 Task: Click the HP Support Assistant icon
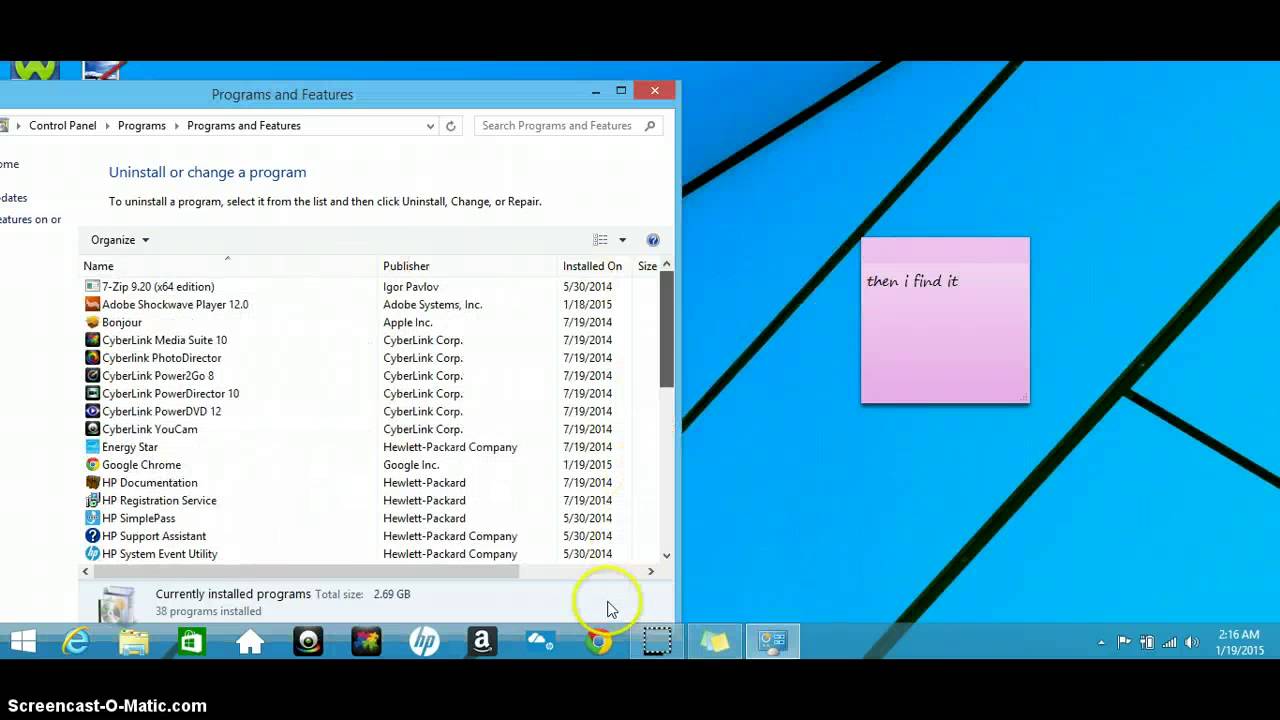click(x=92, y=536)
